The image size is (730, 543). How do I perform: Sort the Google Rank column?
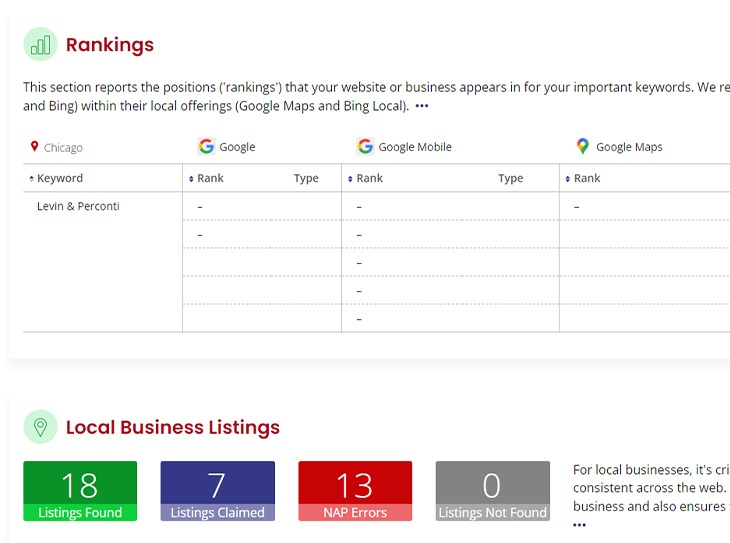(x=191, y=179)
